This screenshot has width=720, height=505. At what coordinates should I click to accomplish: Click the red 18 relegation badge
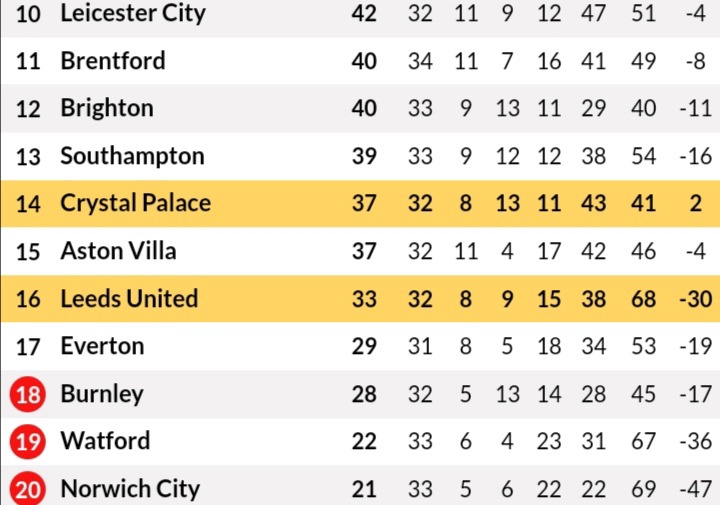28,394
